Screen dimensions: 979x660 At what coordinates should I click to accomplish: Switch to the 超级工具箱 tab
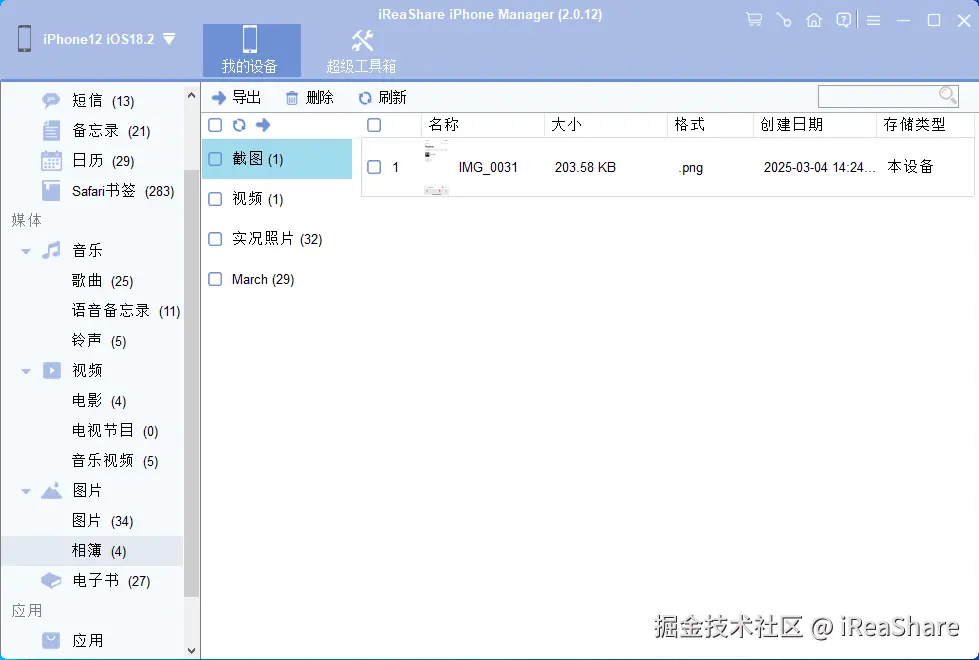pyautogui.click(x=361, y=50)
